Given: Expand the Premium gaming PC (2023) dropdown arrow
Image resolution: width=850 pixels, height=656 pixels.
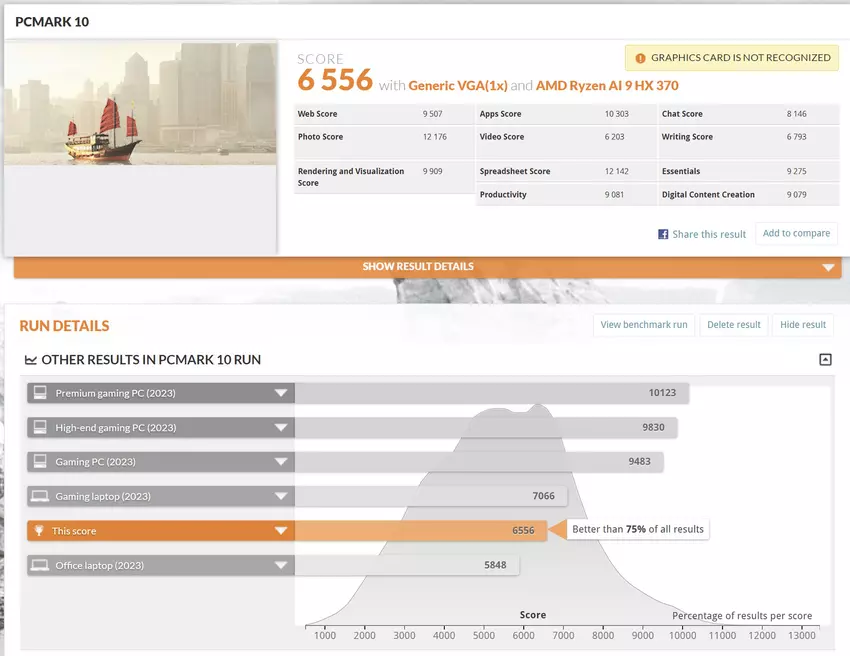Looking at the screenshot, I should pyautogui.click(x=281, y=393).
